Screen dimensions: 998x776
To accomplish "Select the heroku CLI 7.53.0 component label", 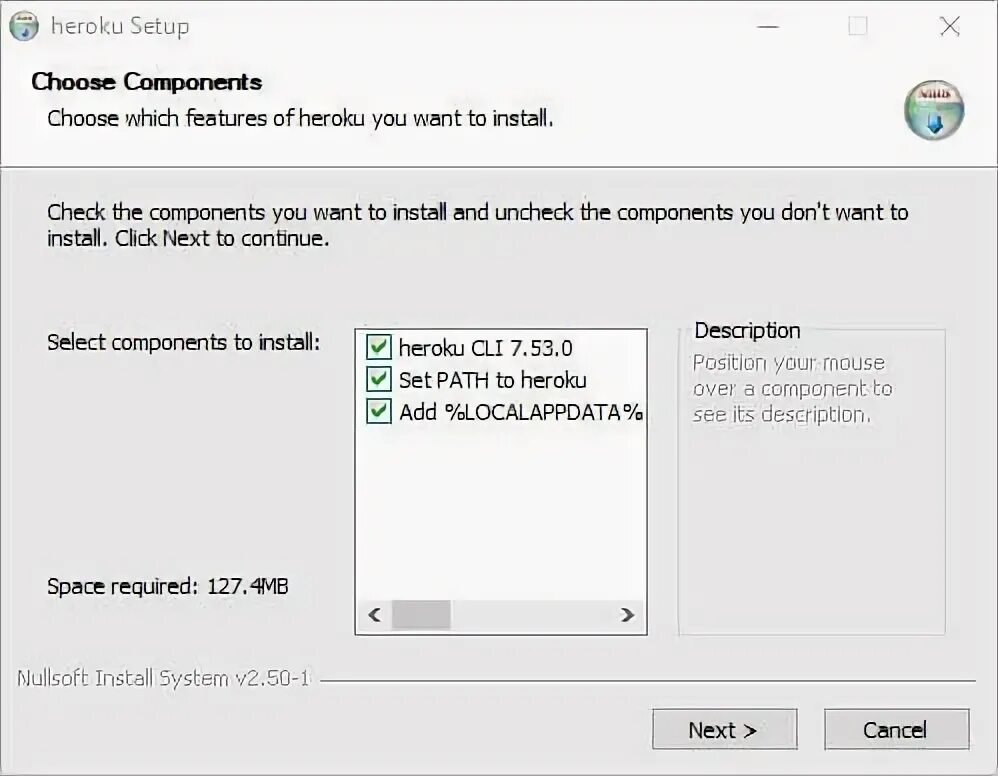I will click(485, 348).
